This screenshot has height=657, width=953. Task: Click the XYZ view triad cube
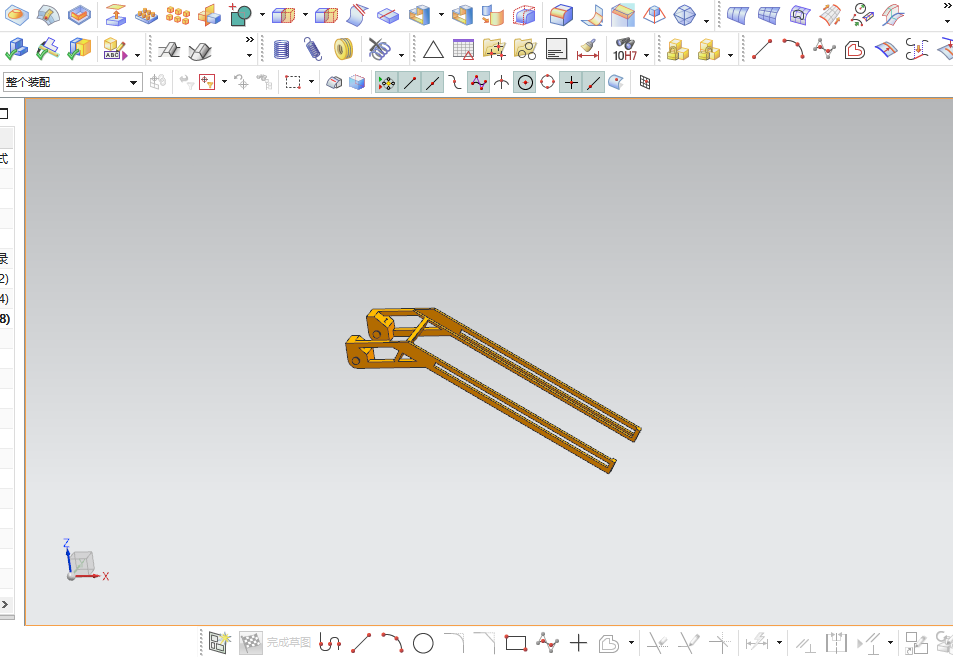click(x=82, y=563)
